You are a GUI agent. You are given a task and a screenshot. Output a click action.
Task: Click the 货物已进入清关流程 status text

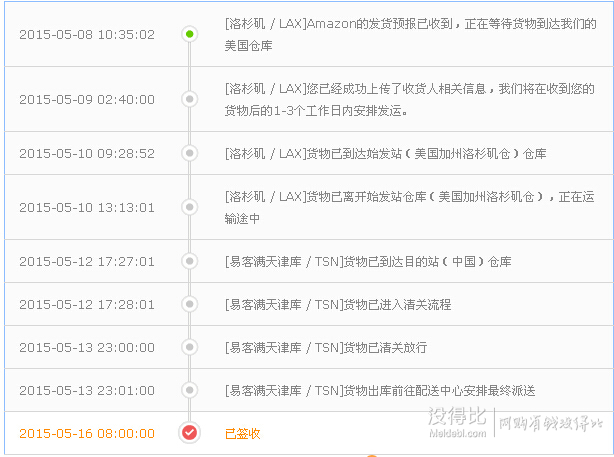[338, 305]
